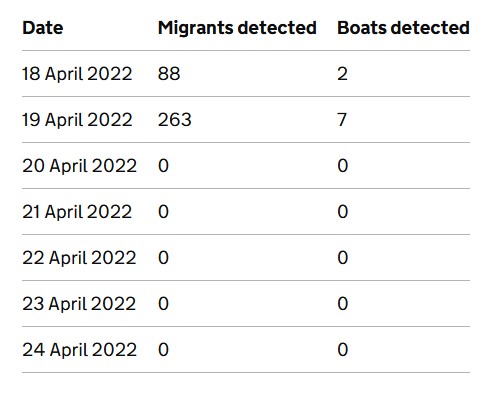Select the 24 April 2022 date cell

(79, 350)
